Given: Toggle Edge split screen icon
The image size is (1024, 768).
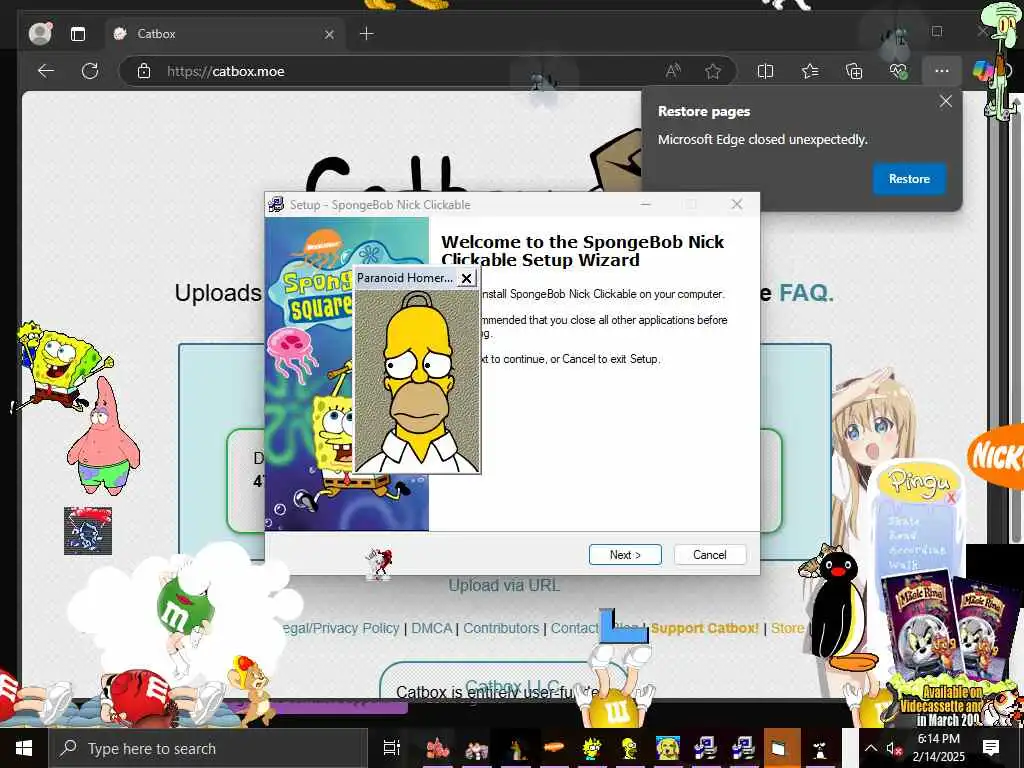Looking at the screenshot, I should [765, 71].
